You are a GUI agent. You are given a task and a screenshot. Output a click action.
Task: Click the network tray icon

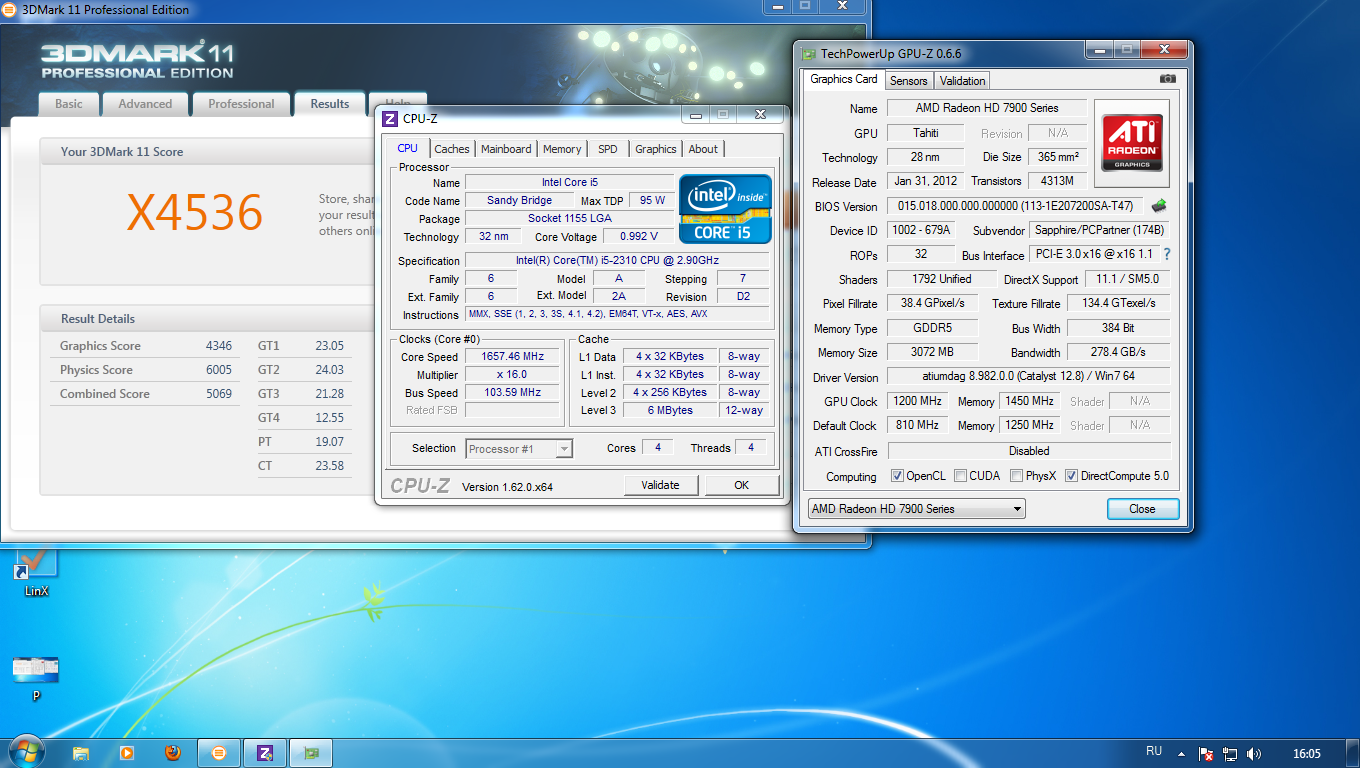pos(1230,754)
